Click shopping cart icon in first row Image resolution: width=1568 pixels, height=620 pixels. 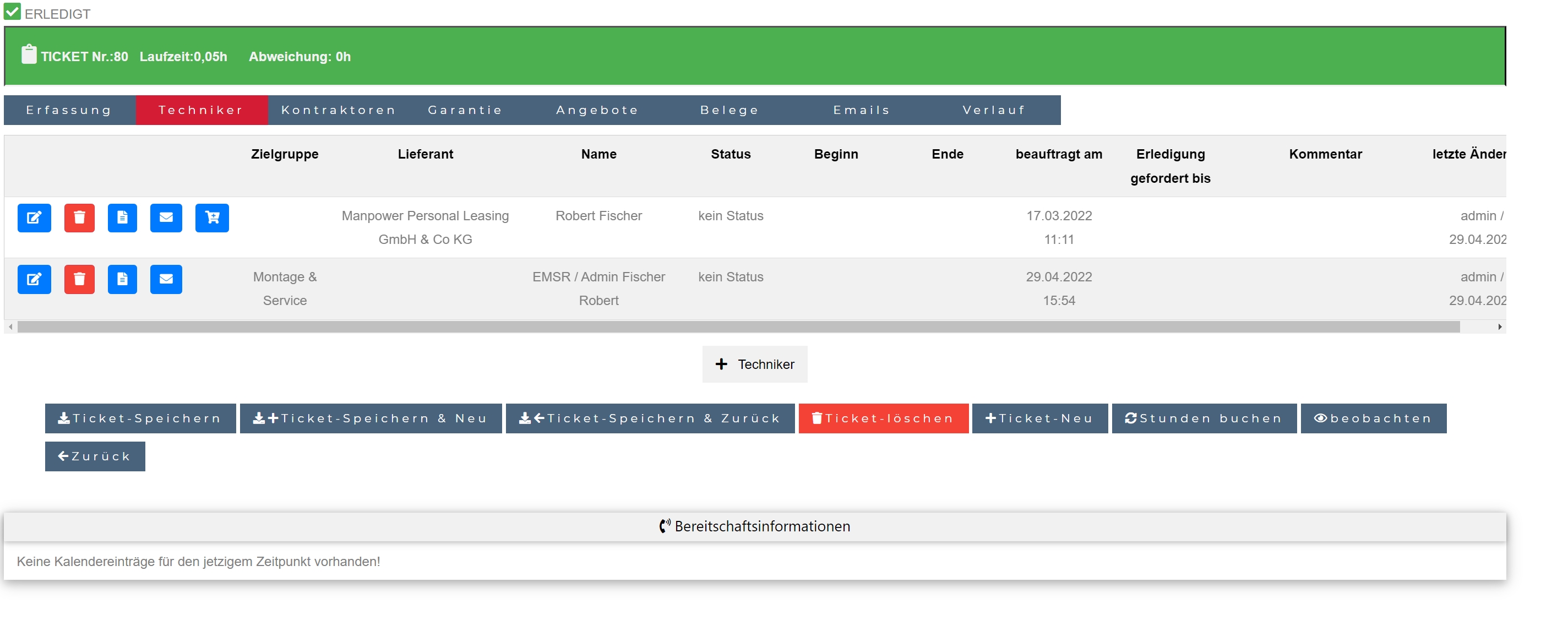pyautogui.click(x=212, y=218)
